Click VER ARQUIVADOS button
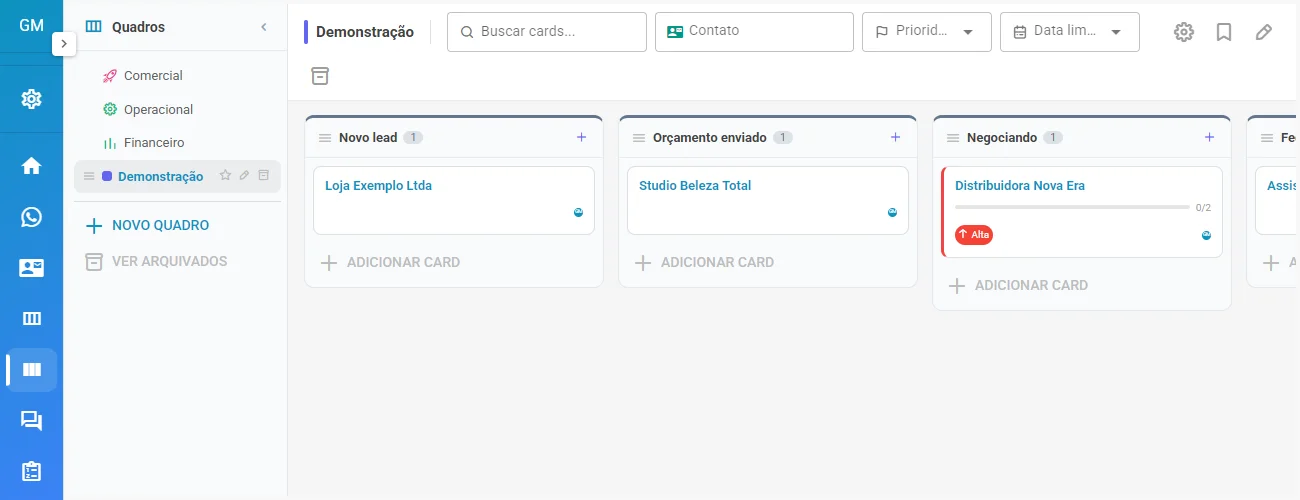Image resolution: width=1300 pixels, height=500 pixels. (156, 261)
